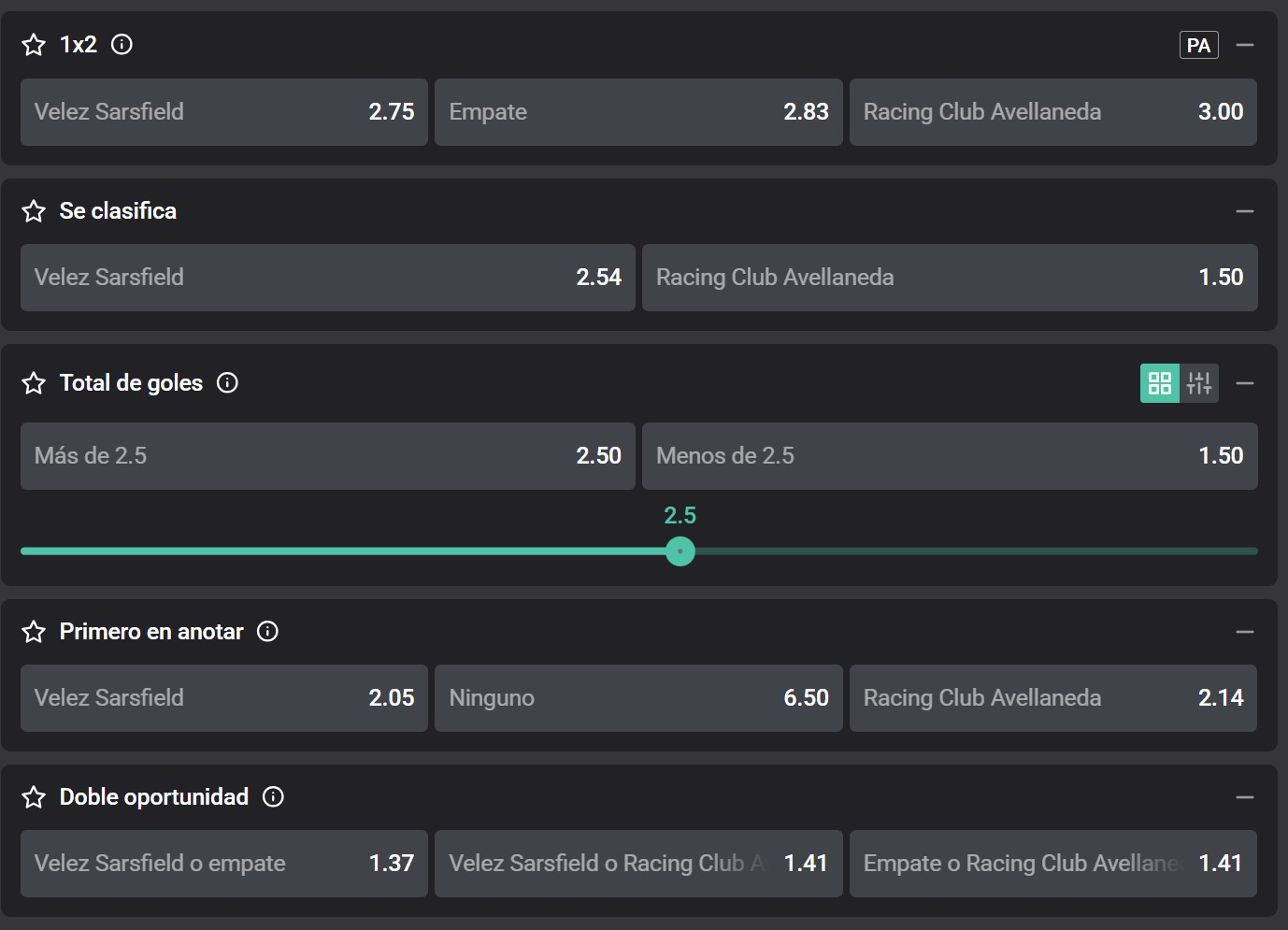Select Velez Sarsfield o Racing Club at 1.41
The height and width of the screenshot is (930, 1288).
pyautogui.click(x=638, y=864)
